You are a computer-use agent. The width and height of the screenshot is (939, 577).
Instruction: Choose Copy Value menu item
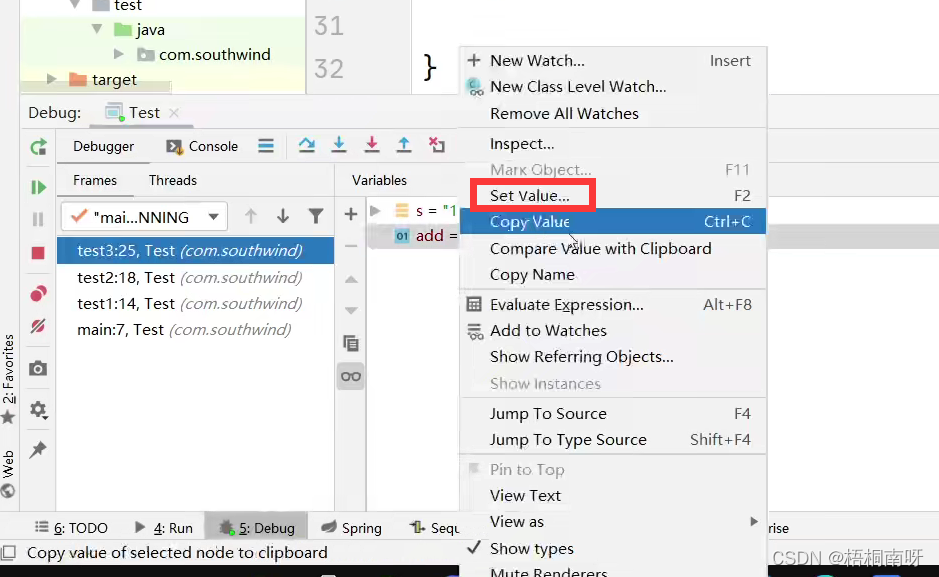point(613,221)
